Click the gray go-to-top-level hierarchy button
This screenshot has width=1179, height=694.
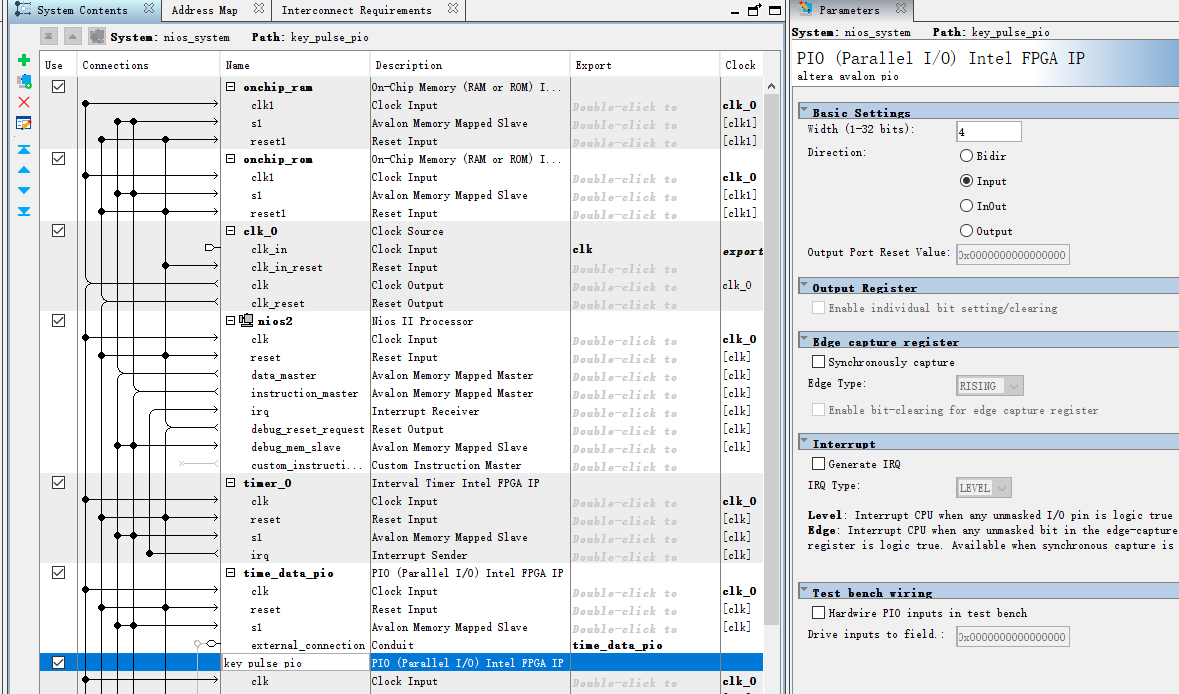48,36
